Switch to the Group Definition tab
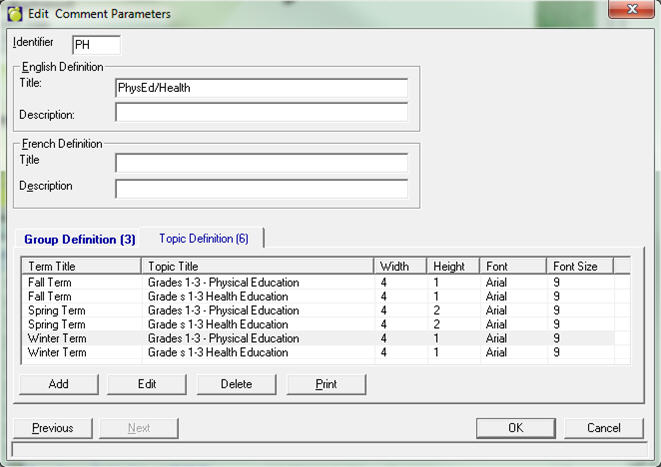Viewport: 661px width, 467px height. point(80,239)
